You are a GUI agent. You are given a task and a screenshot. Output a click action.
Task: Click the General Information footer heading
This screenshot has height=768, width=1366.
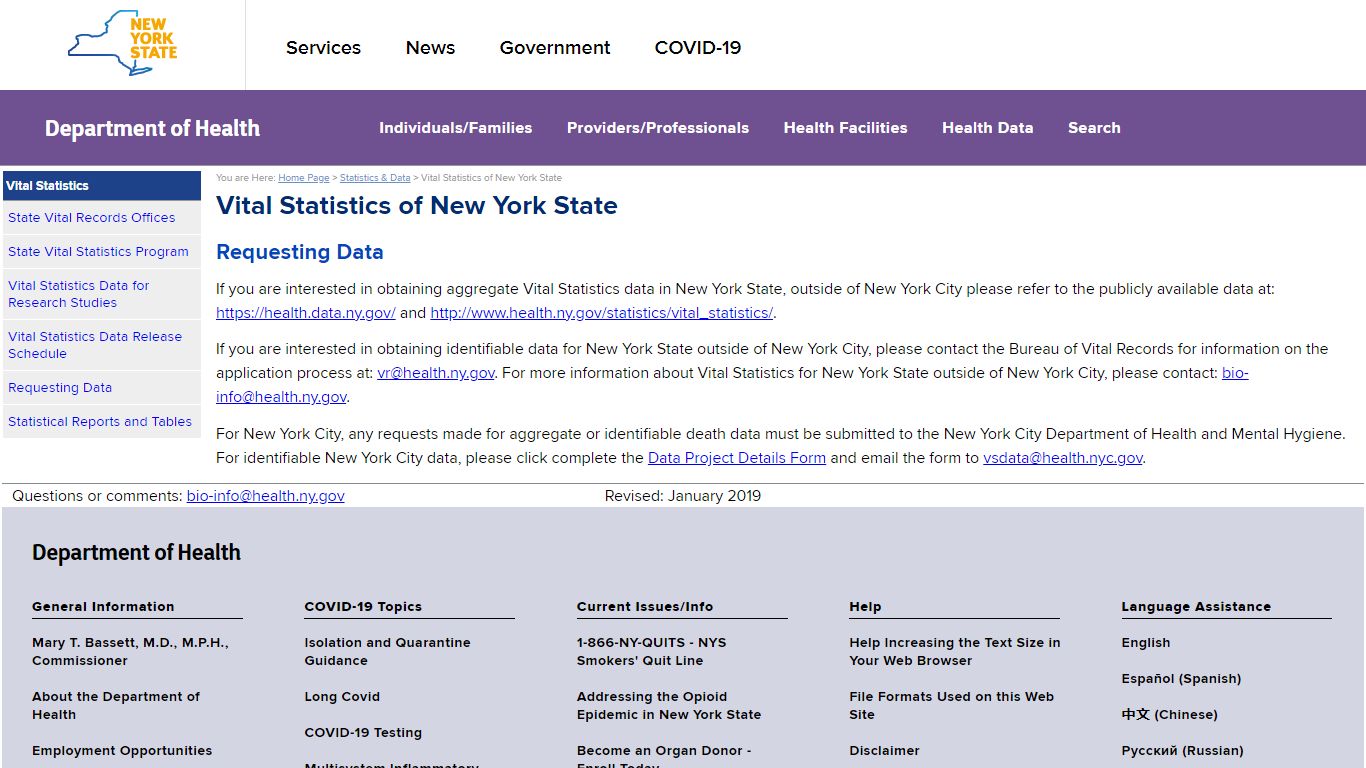[103, 607]
